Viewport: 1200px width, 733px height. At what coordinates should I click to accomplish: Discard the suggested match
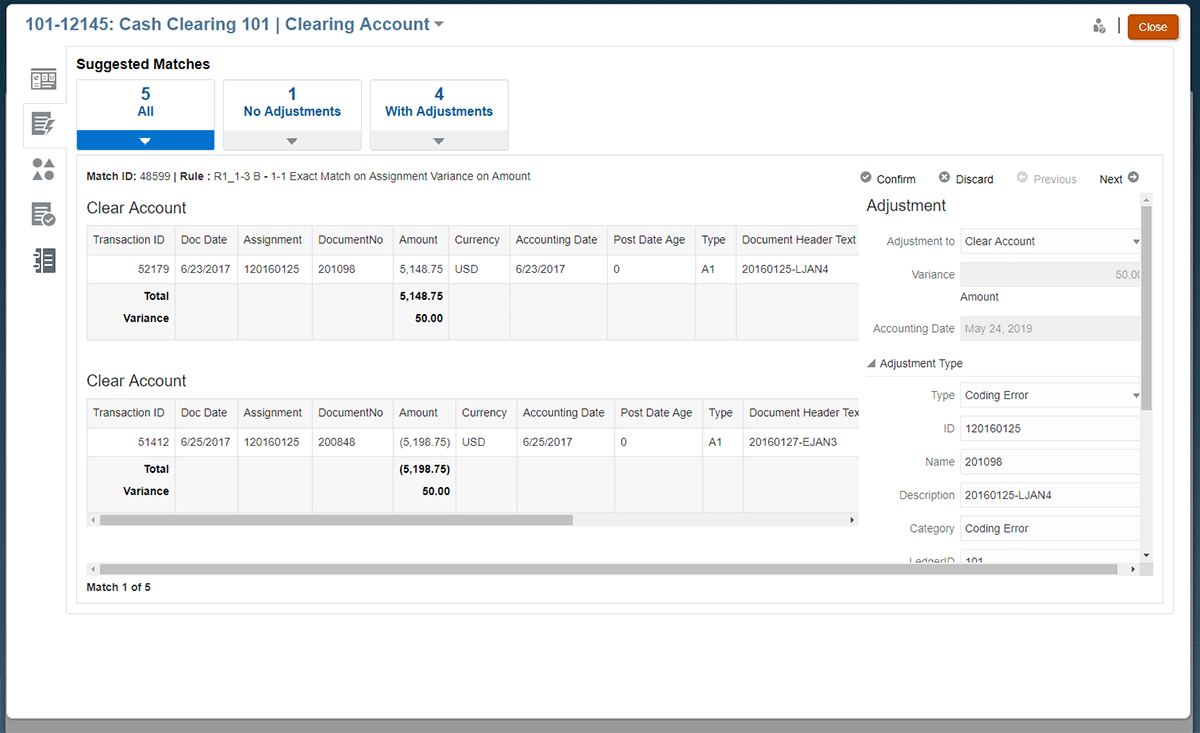click(x=966, y=179)
